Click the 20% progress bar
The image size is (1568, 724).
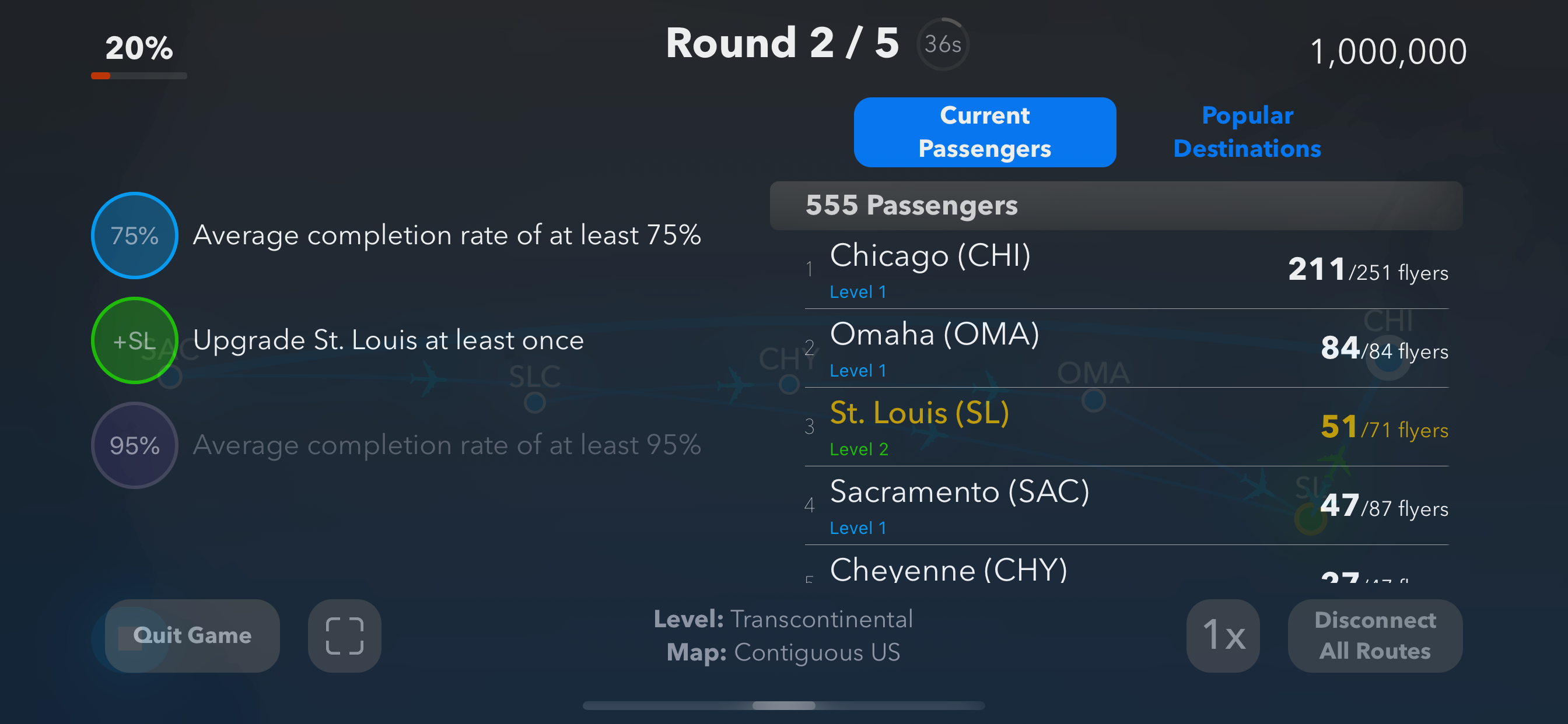139,75
